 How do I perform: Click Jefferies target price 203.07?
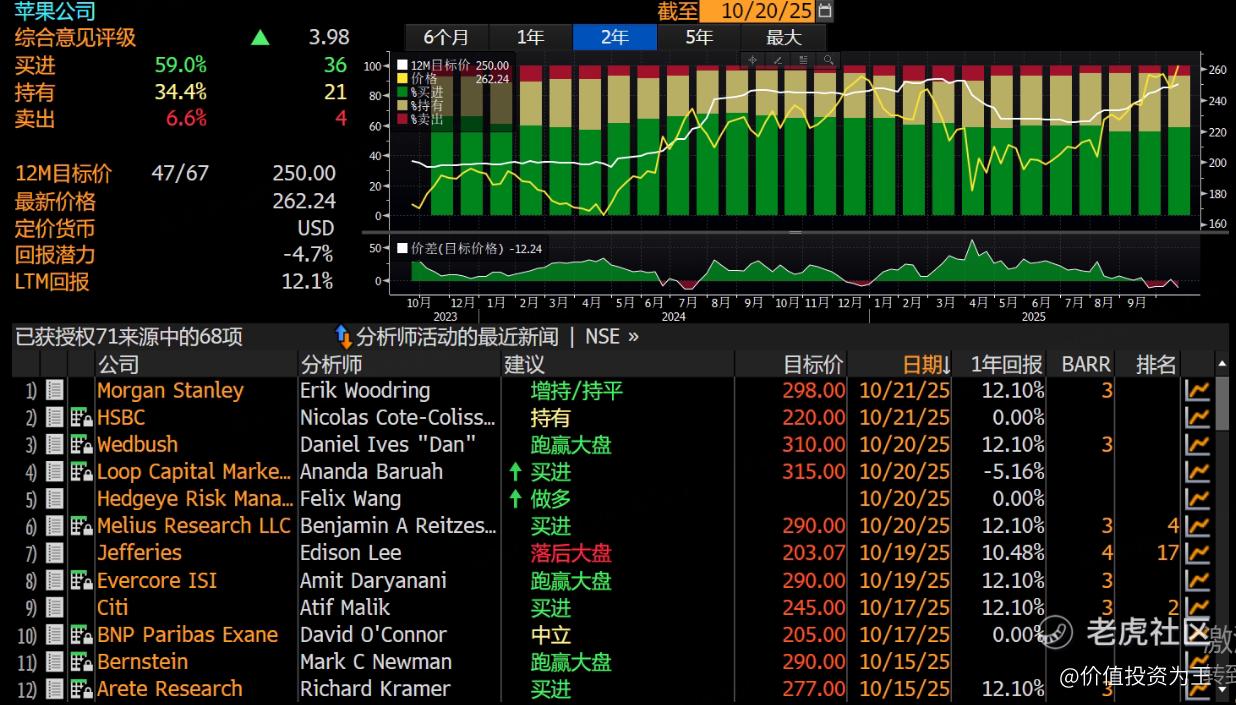coord(814,552)
